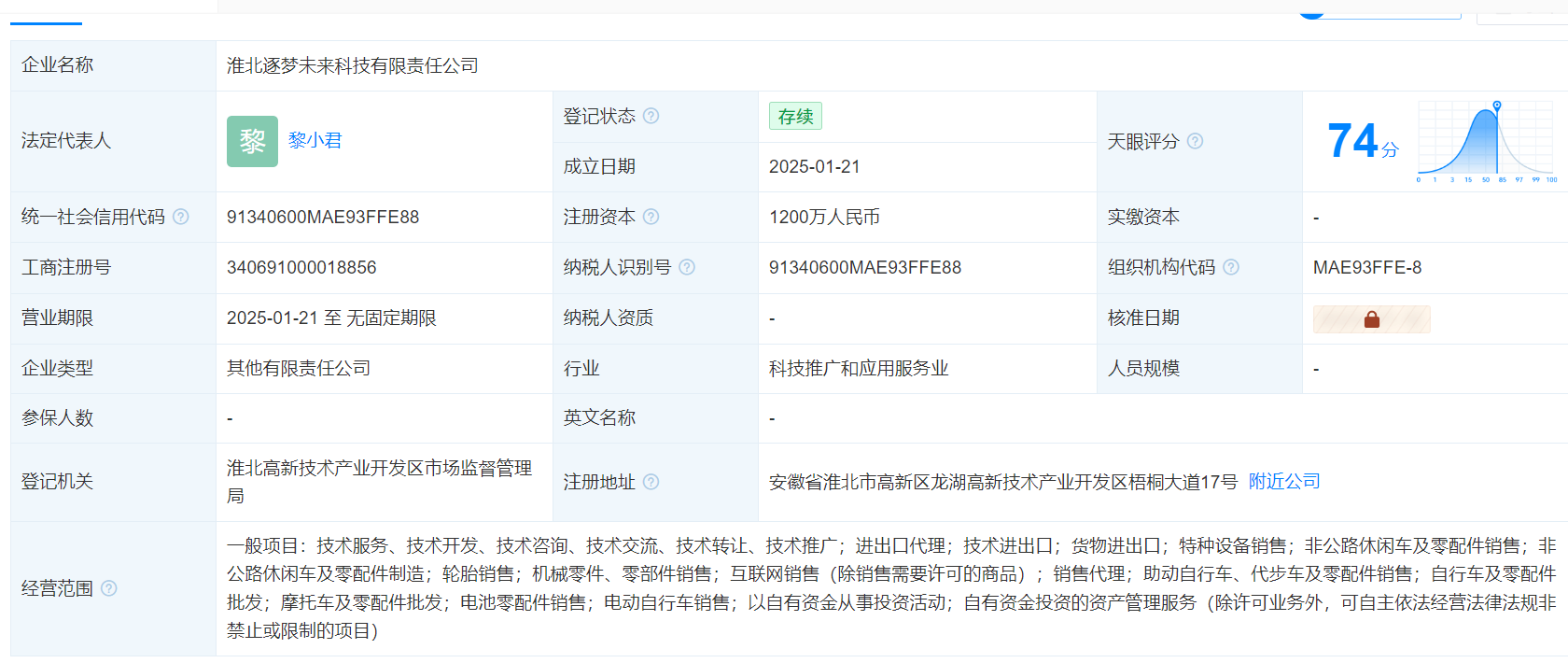Image resolution: width=1568 pixels, height=663 pixels.
Task: Click registration number 340691000018856
Action: [301, 267]
